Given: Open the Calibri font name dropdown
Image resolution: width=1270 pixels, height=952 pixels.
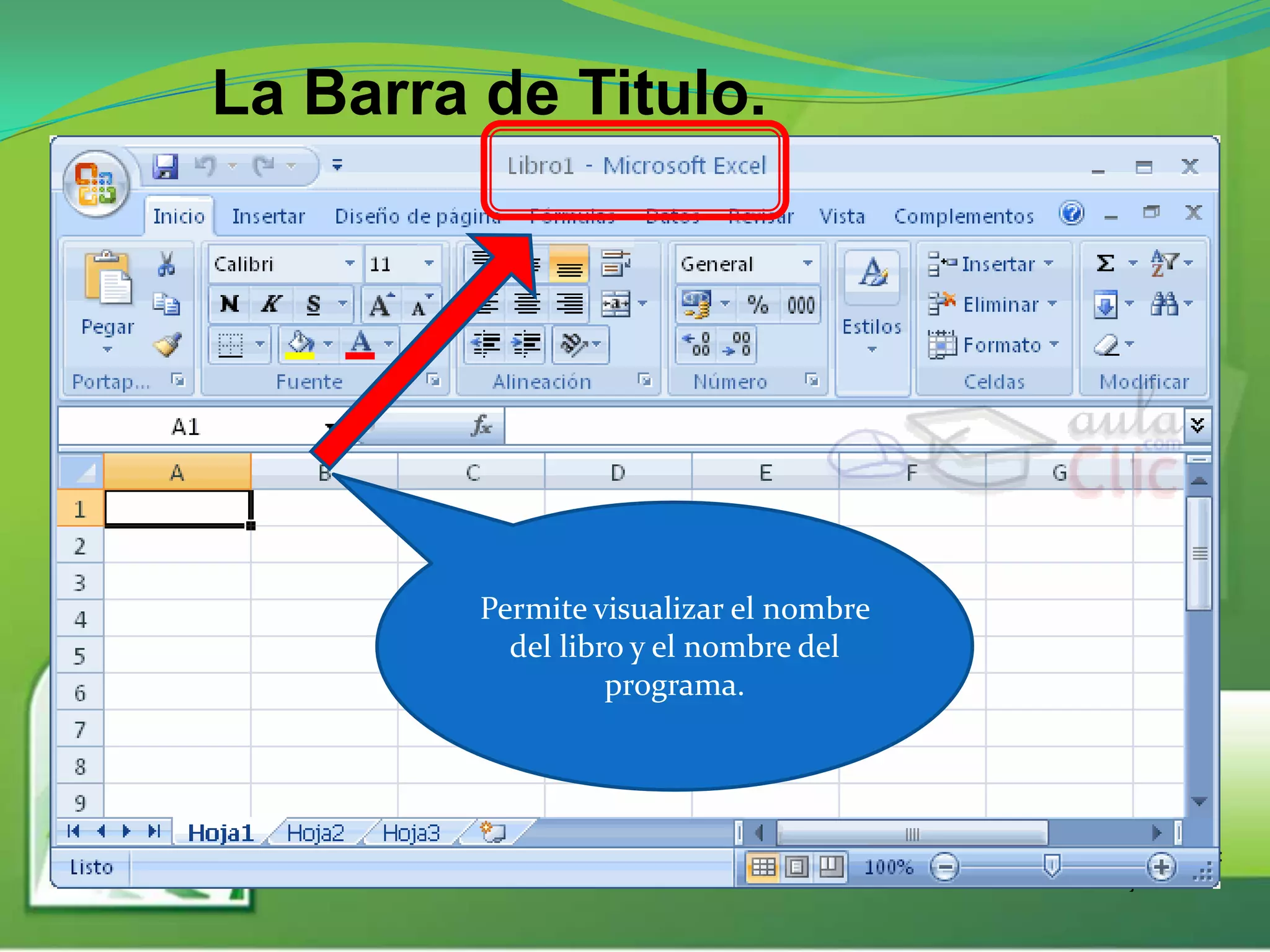Looking at the screenshot, I should [x=350, y=263].
